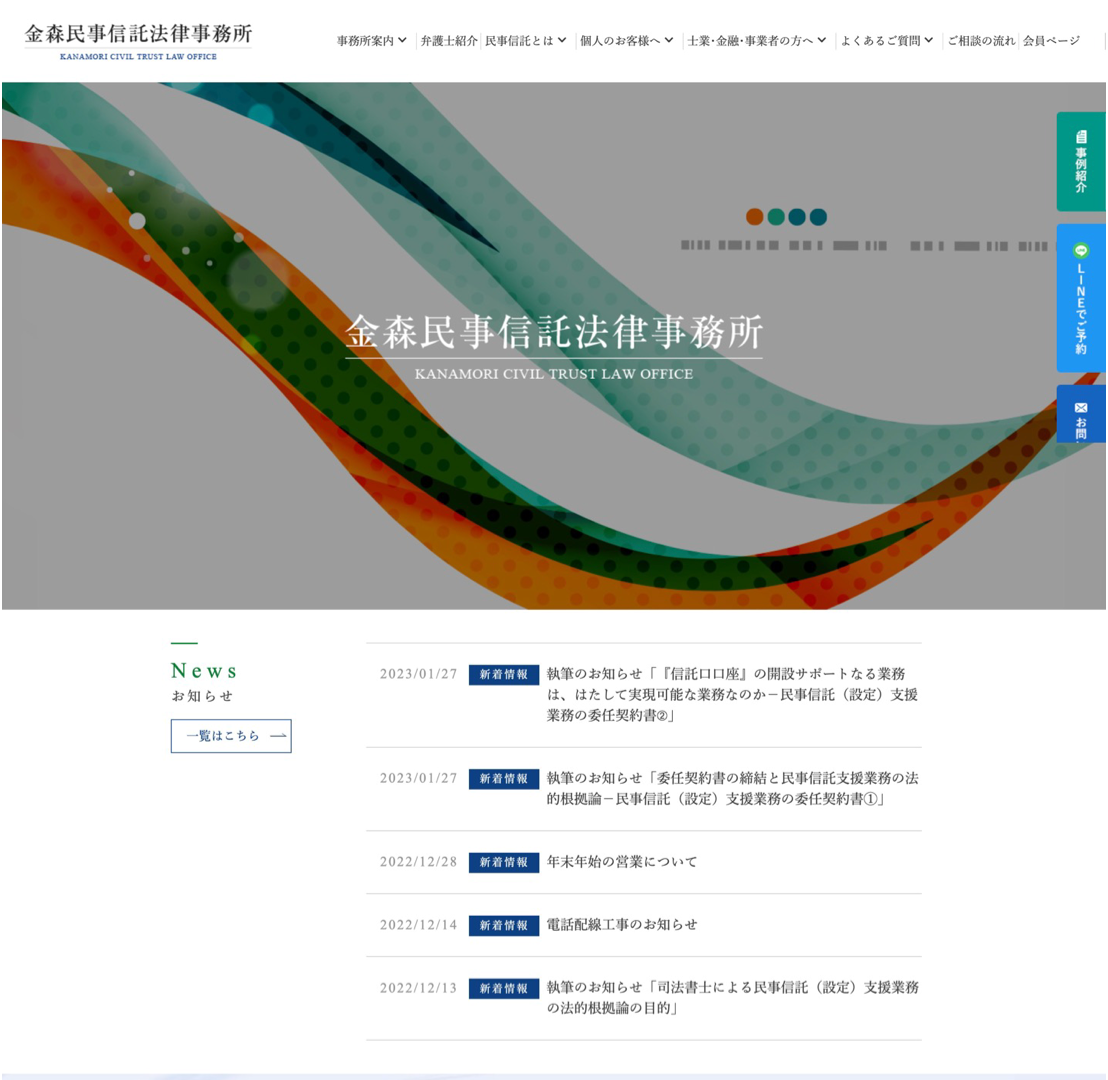The image size is (1108, 1080).
Task: Open the 年末年始の営業について news
Action: click(622, 862)
